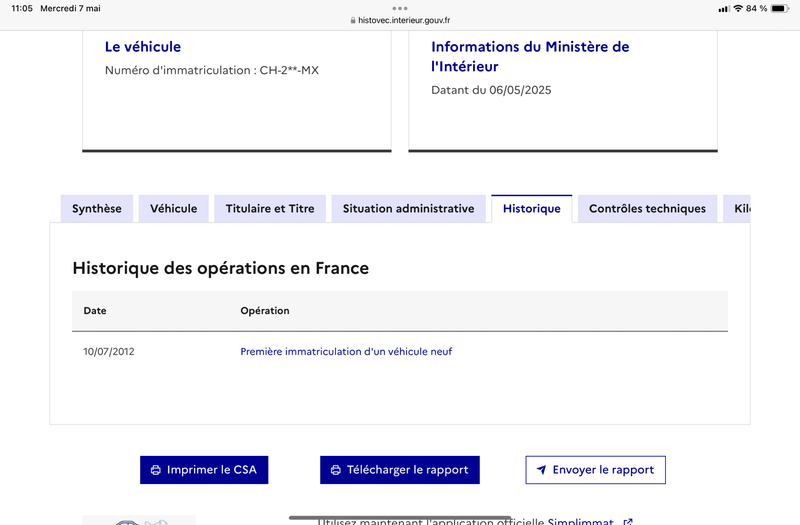Select the Titulaire et Titre tab
Screen dimensions: 800x525
270,209
